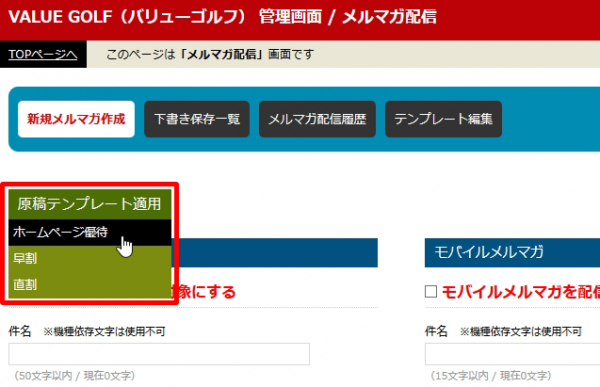
Task: Focus the mobile 件名 subject input field
Action: [x=512, y=354]
